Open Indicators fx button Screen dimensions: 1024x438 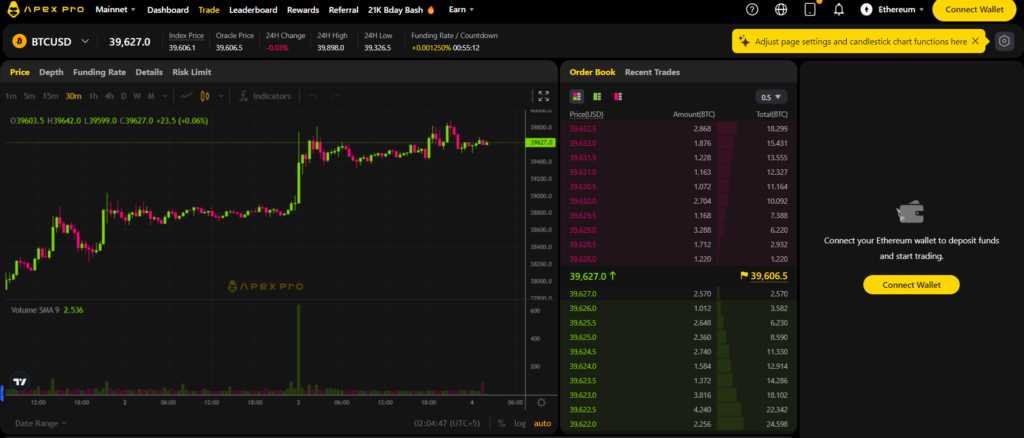click(x=264, y=96)
